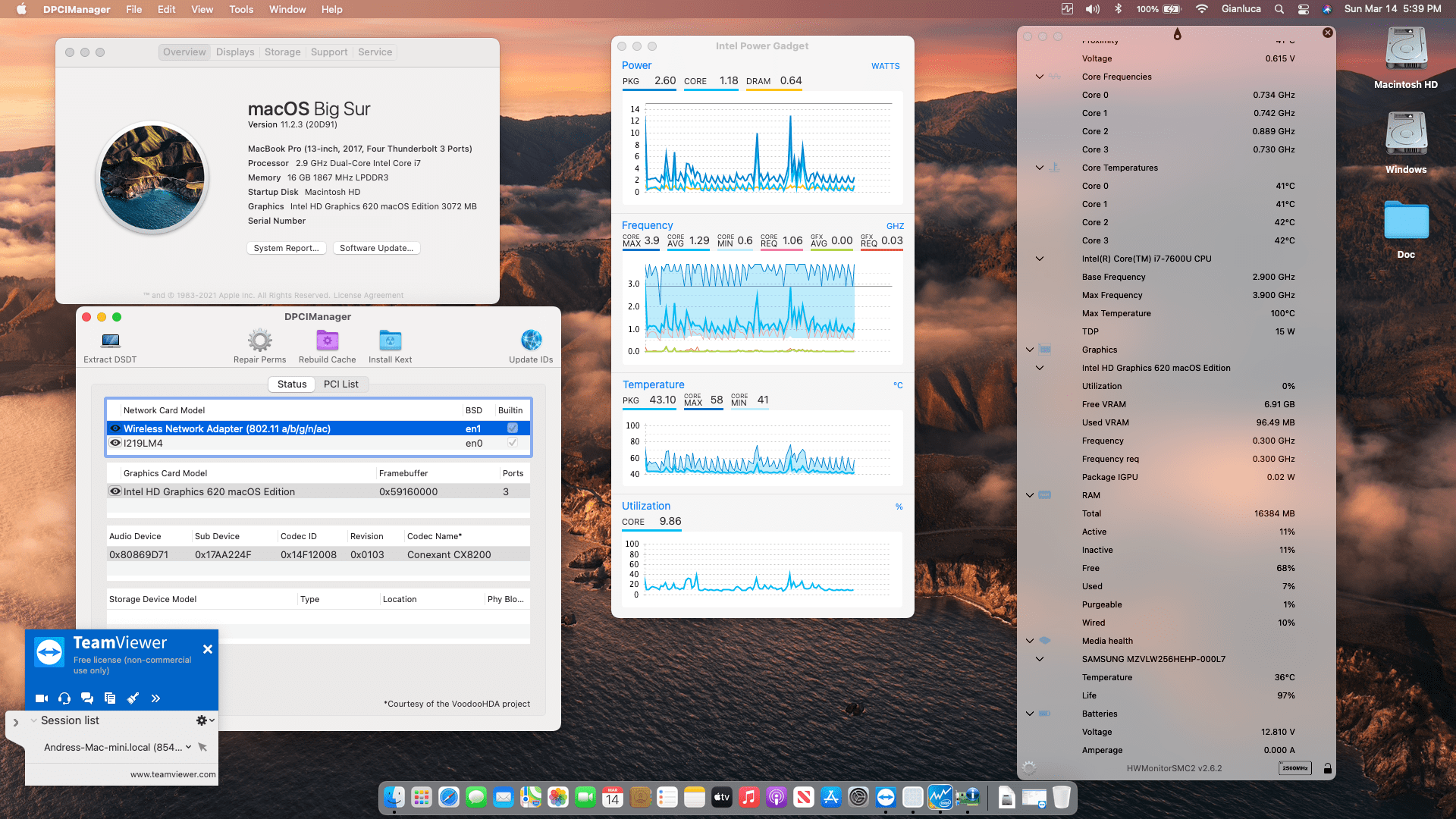
Task: Expand more TeamViewer tools double-arrow
Action: [155, 698]
